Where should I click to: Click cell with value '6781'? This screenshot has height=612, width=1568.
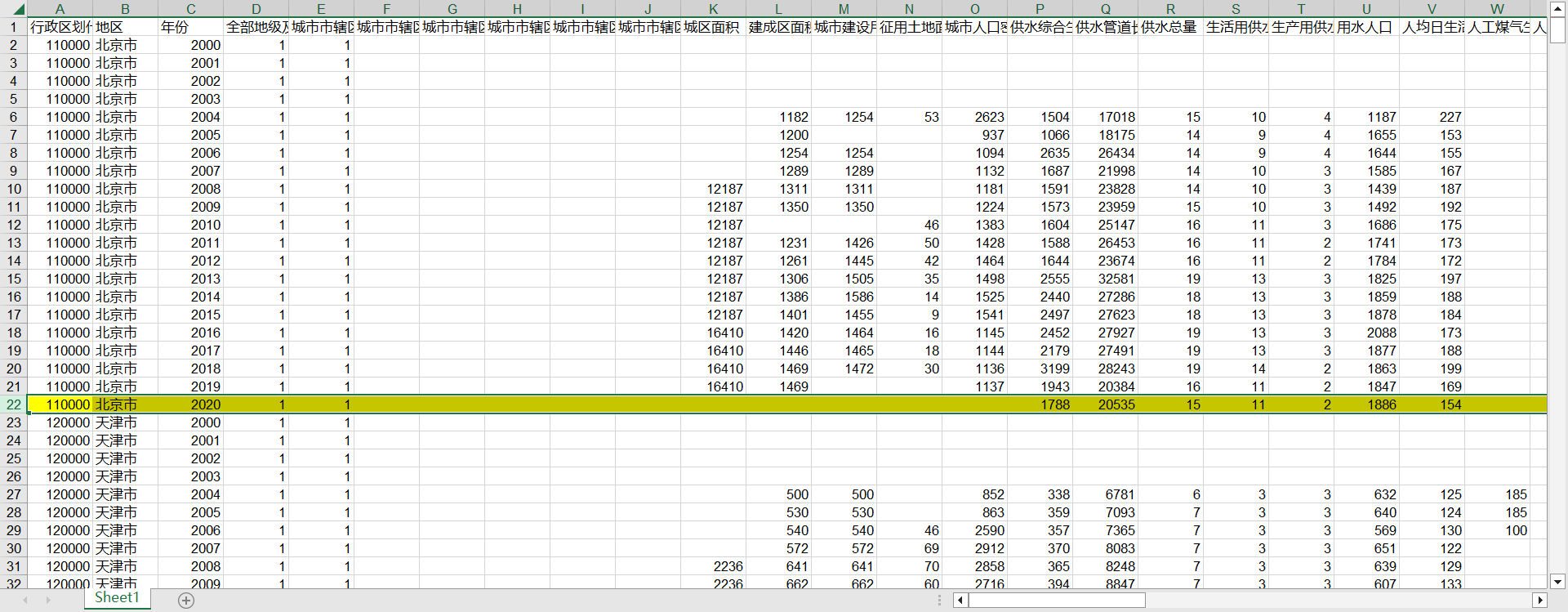pos(1105,494)
